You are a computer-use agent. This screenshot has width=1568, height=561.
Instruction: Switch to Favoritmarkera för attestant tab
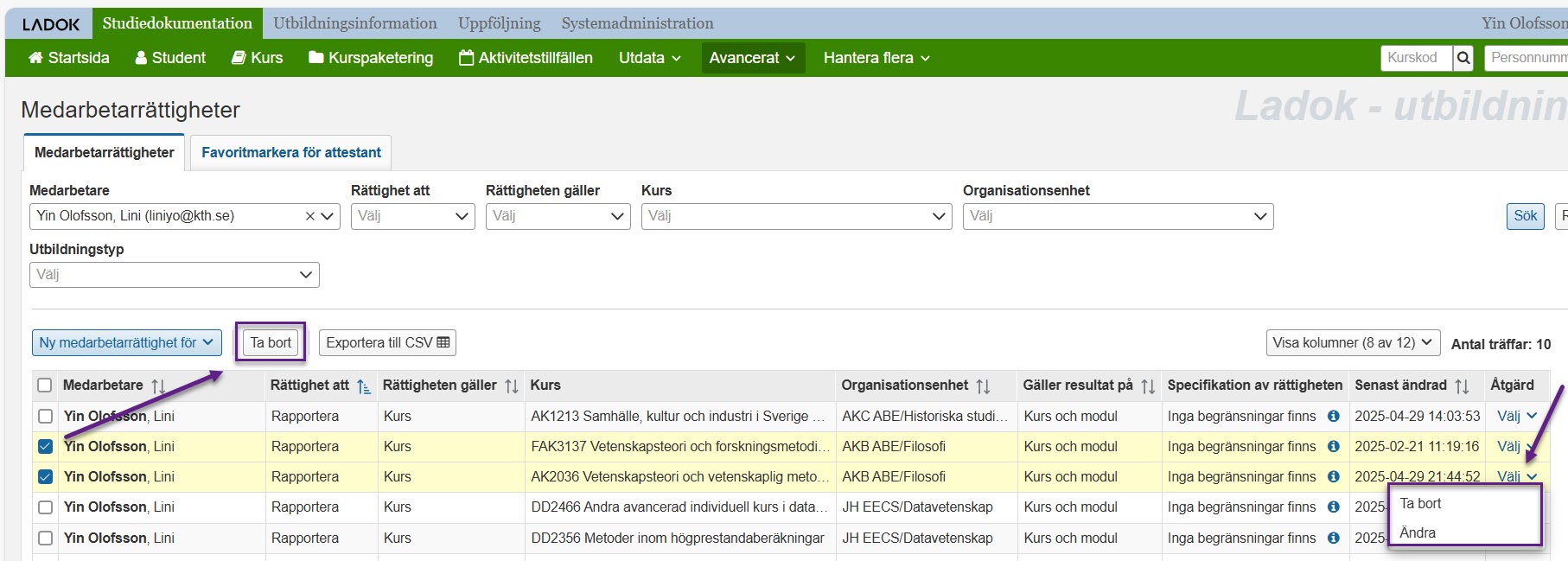291,152
